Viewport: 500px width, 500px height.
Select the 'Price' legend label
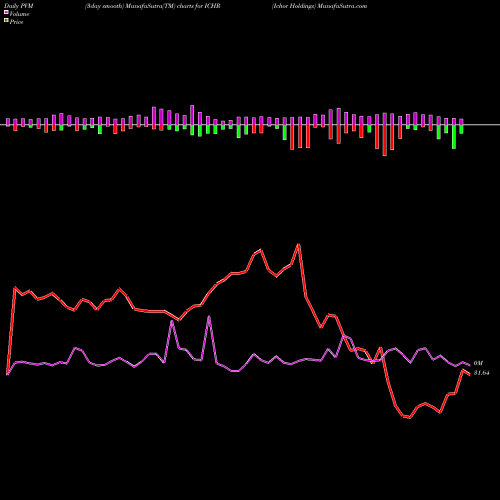16,22
